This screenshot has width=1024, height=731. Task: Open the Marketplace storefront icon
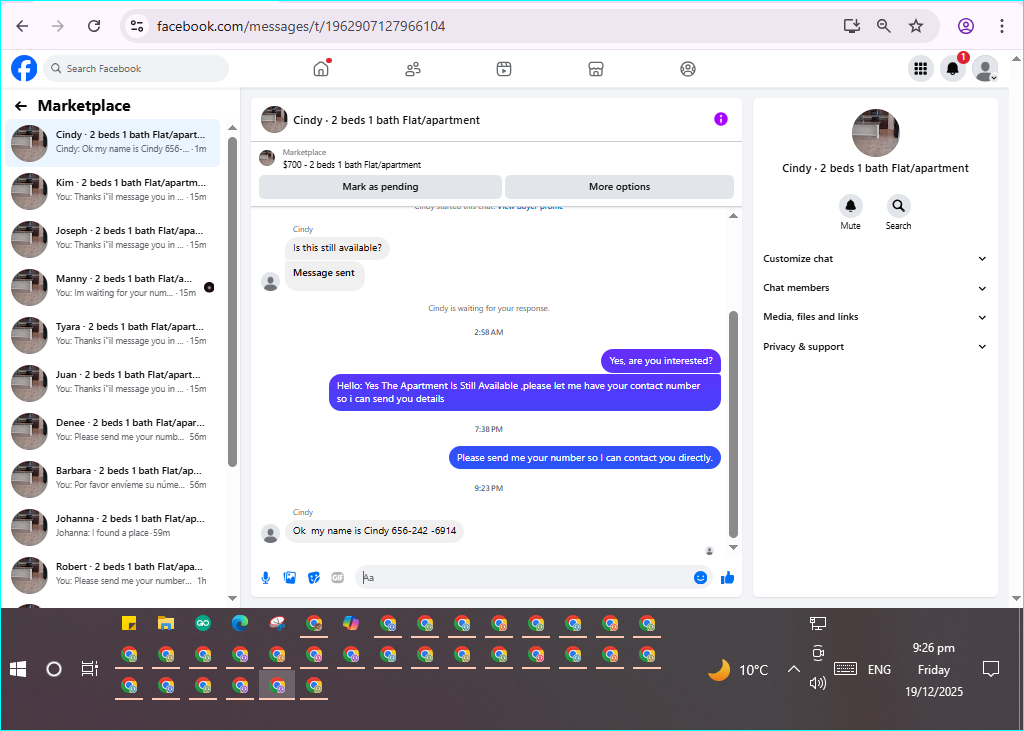pyautogui.click(x=596, y=69)
